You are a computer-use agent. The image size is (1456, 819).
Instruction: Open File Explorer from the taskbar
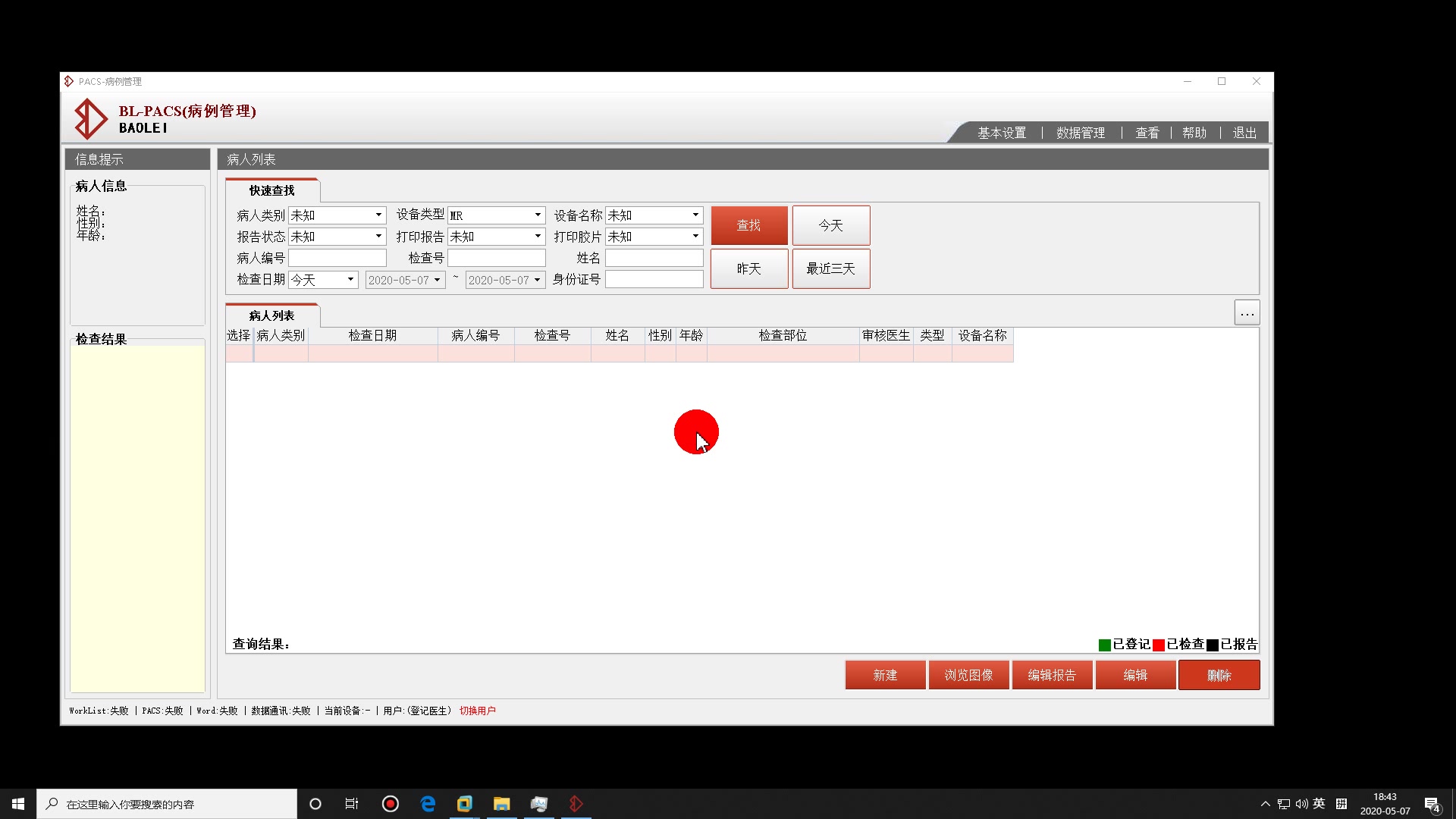coord(501,803)
